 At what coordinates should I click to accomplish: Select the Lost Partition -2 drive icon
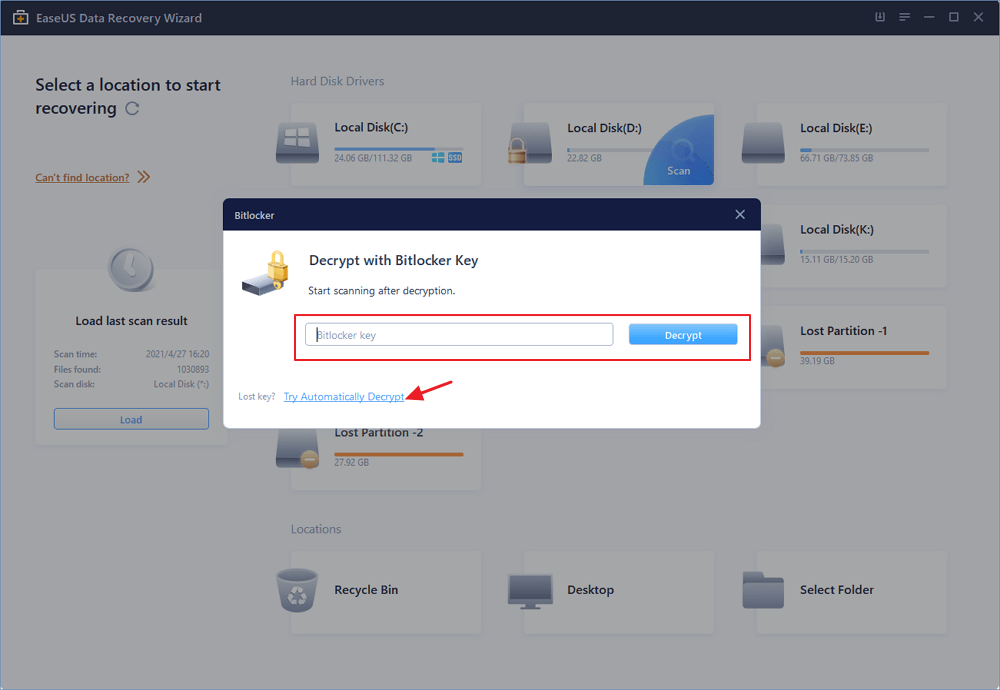297,449
